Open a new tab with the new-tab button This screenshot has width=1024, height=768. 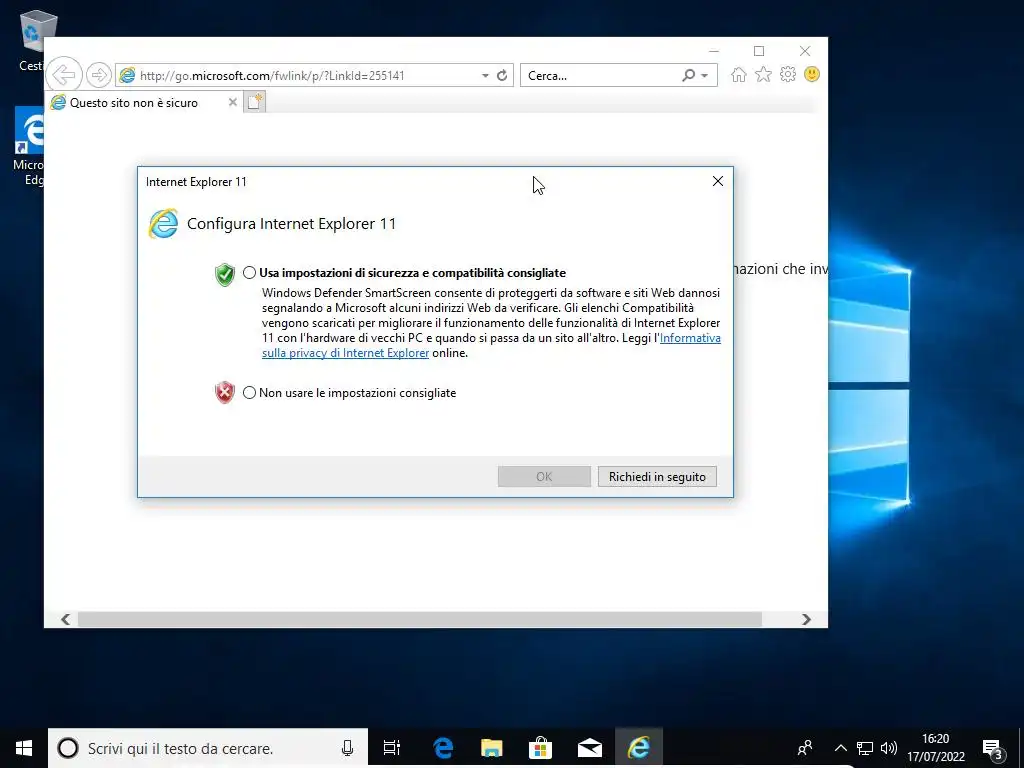click(255, 102)
